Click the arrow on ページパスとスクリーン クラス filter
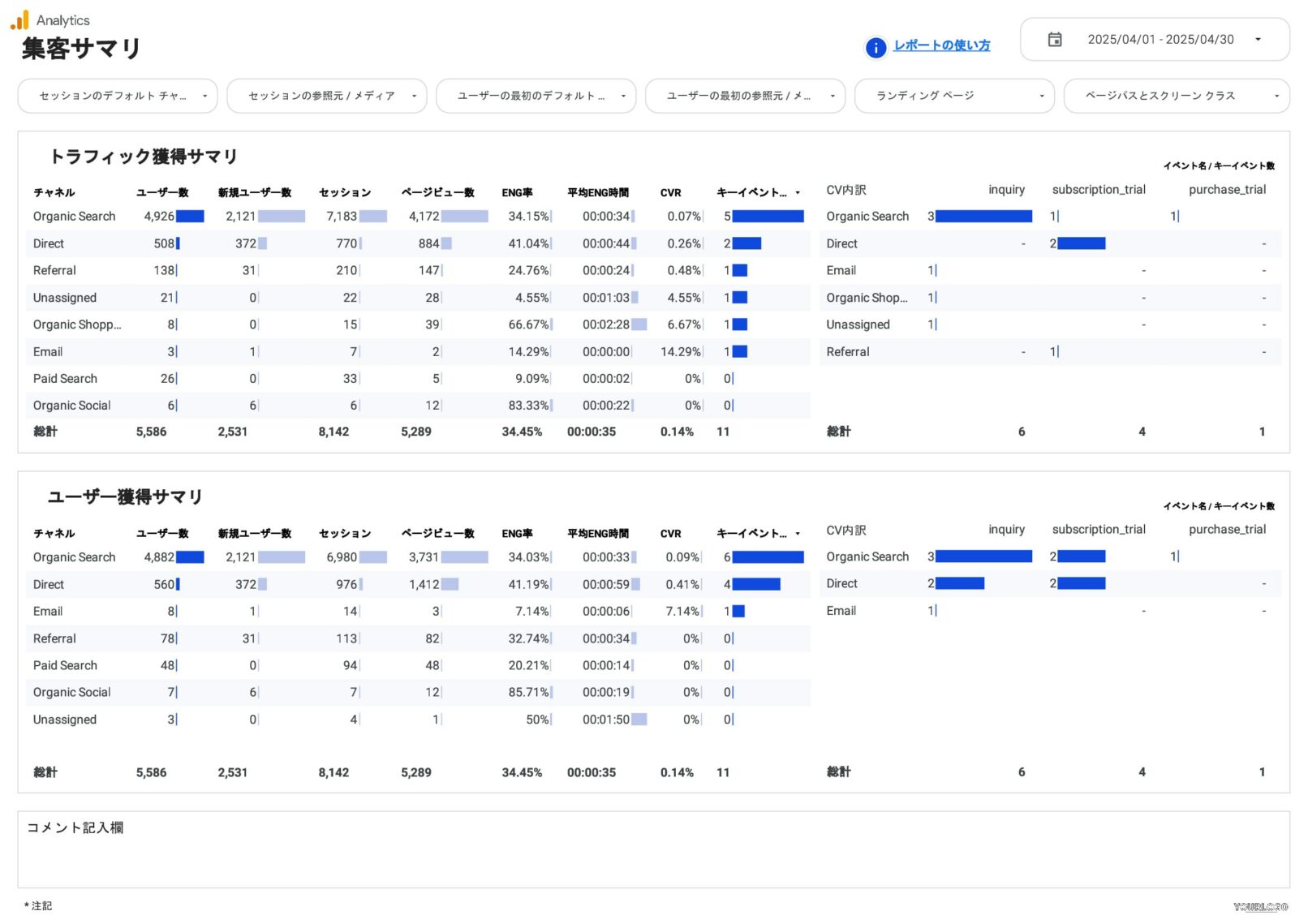This screenshot has height=924, width=1308. pyautogui.click(x=1276, y=97)
